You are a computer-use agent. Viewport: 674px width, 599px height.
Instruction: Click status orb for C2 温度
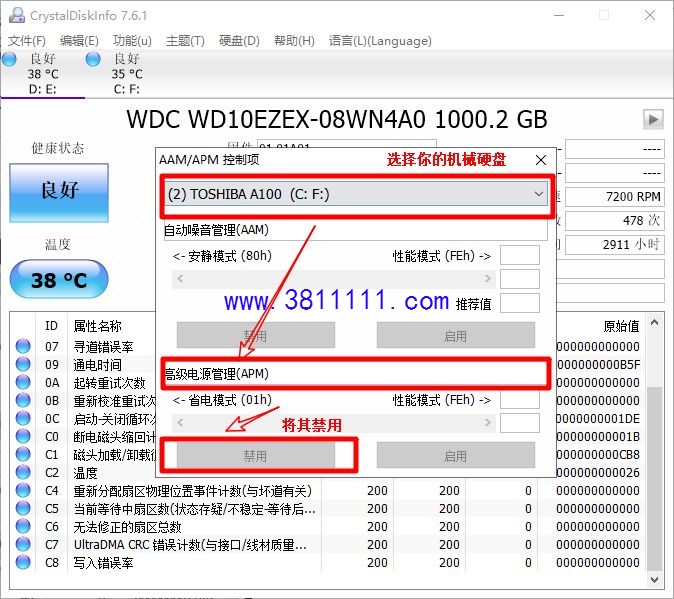pyautogui.click(x=23, y=472)
